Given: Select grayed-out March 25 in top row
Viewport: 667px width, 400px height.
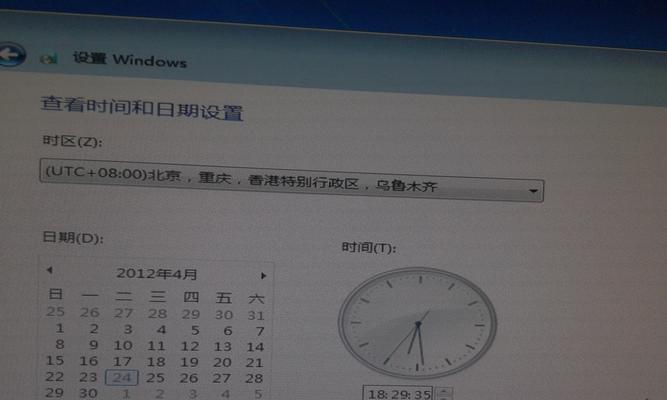Looking at the screenshot, I should (55, 311).
